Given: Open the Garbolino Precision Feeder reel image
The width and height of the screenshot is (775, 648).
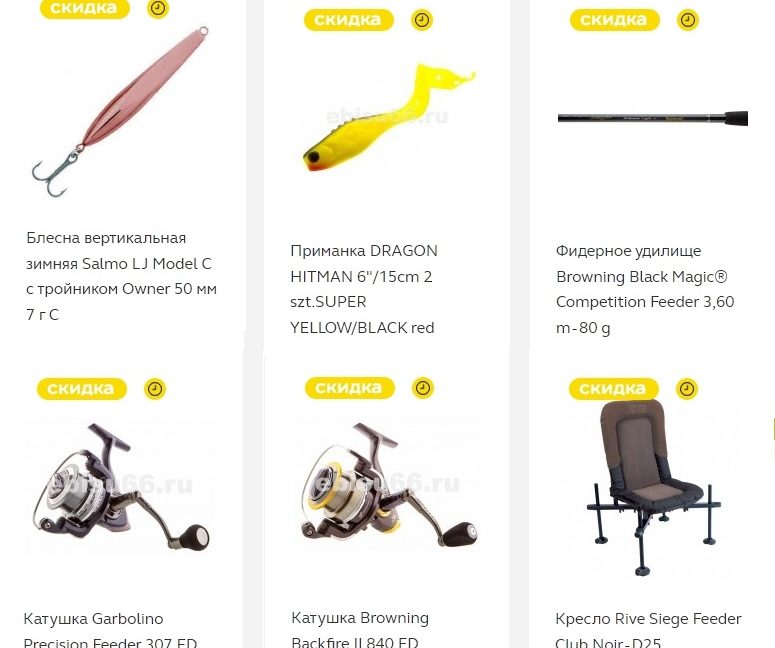Looking at the screenshot, I should click(x=121, y=487).
